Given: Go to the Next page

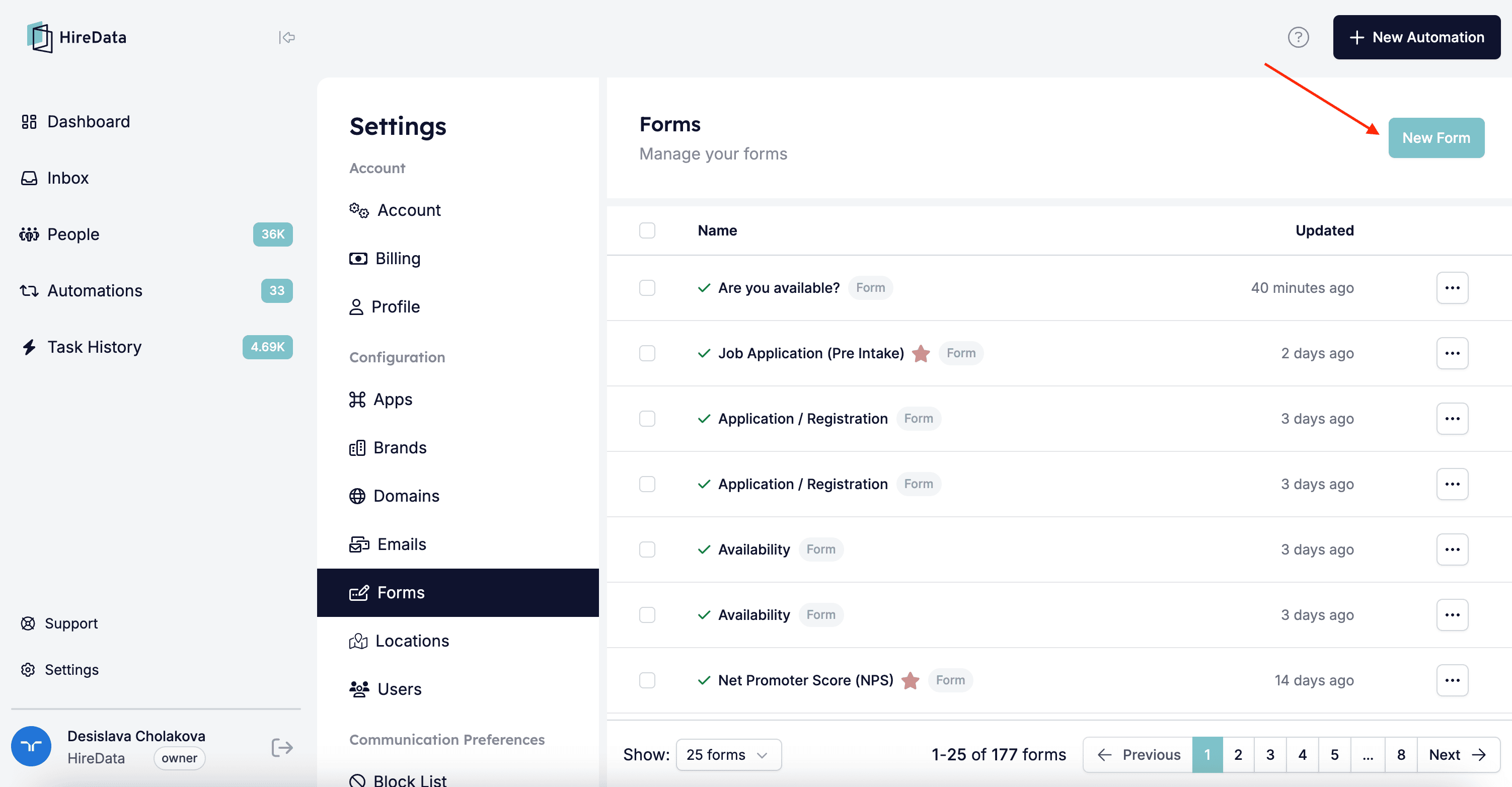Looking at the screenshot, I should click(x=1458, y=755).
